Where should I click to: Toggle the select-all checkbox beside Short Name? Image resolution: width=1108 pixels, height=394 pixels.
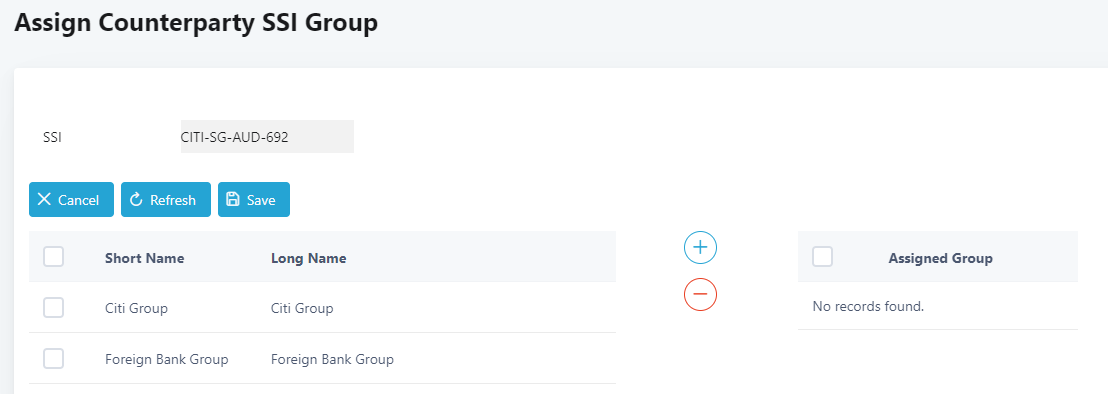[x=54, y=257]
